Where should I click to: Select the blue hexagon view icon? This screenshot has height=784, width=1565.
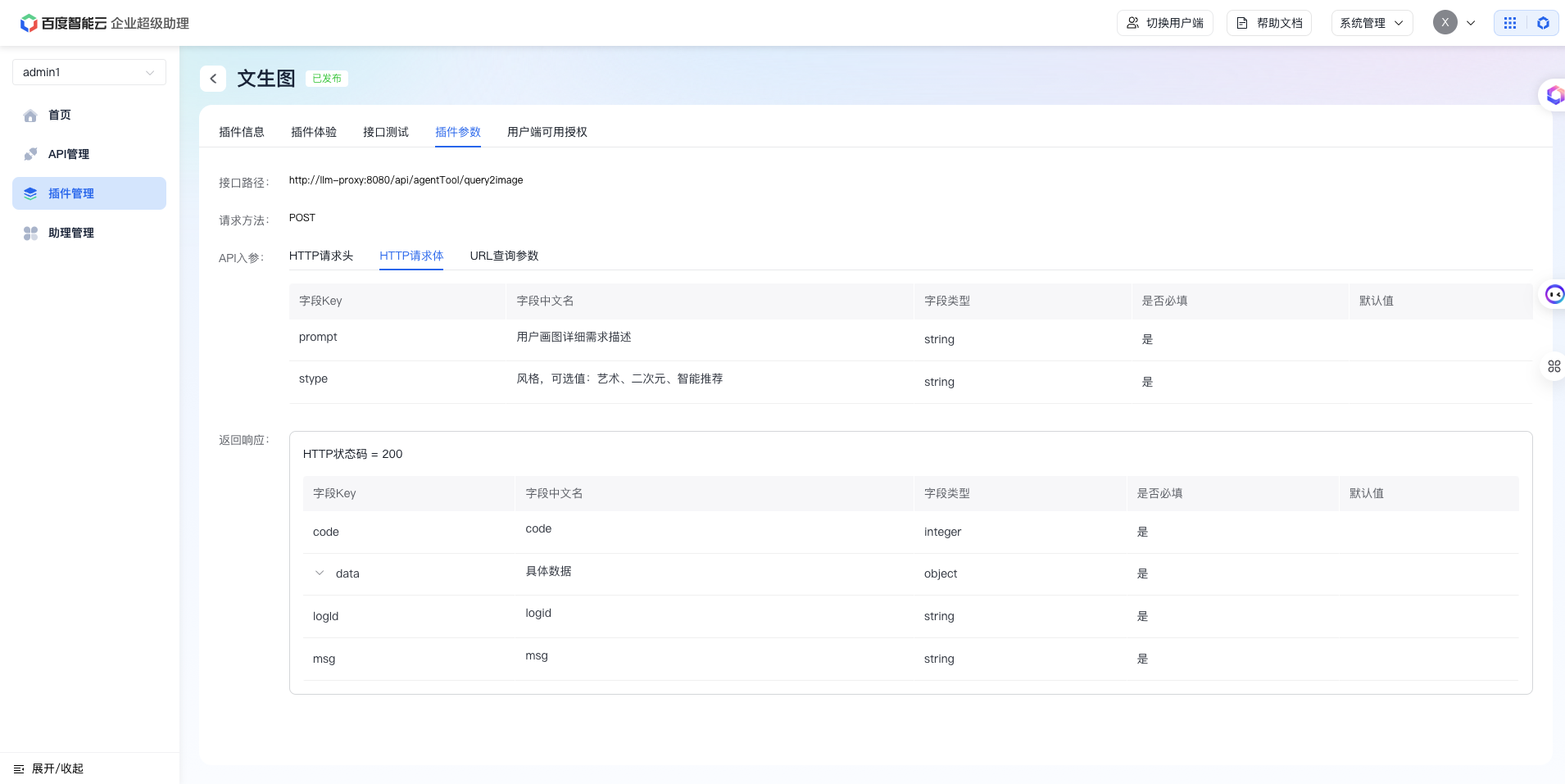pyautogui.click(x=1543, y=23)
